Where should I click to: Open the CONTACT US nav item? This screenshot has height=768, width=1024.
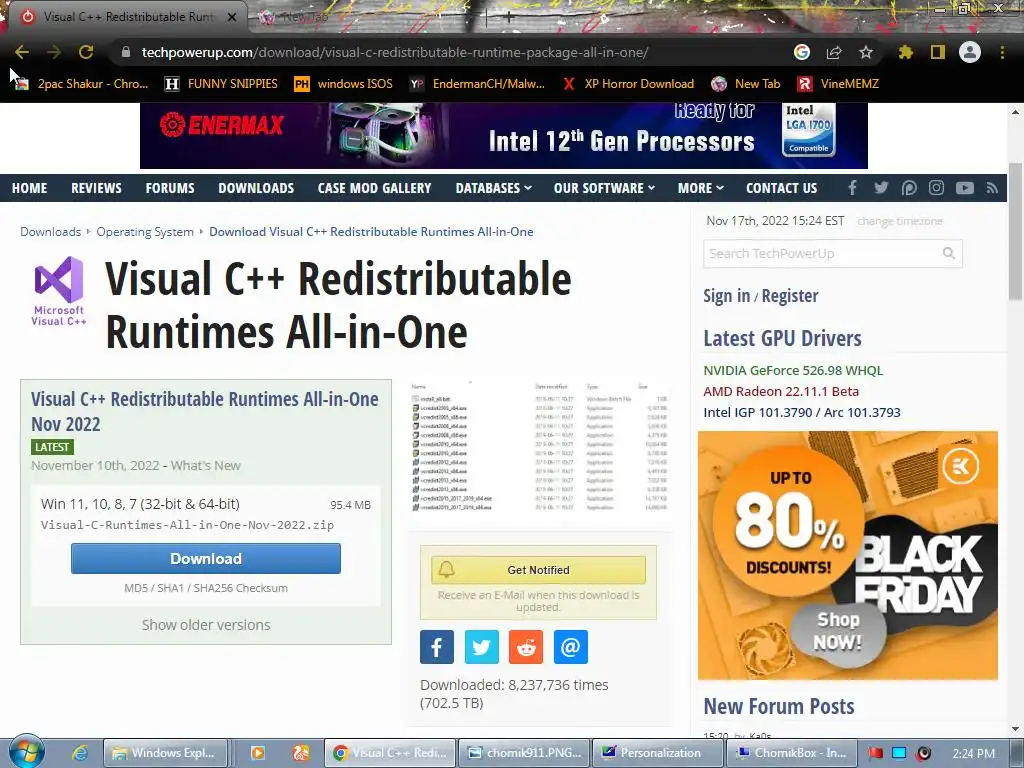tap(781, 188)
